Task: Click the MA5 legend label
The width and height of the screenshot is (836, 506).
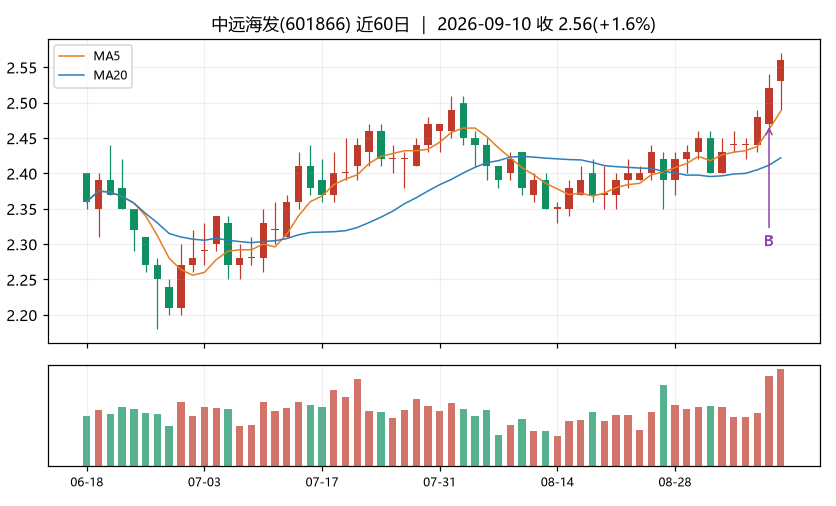Action: [107, 56]
